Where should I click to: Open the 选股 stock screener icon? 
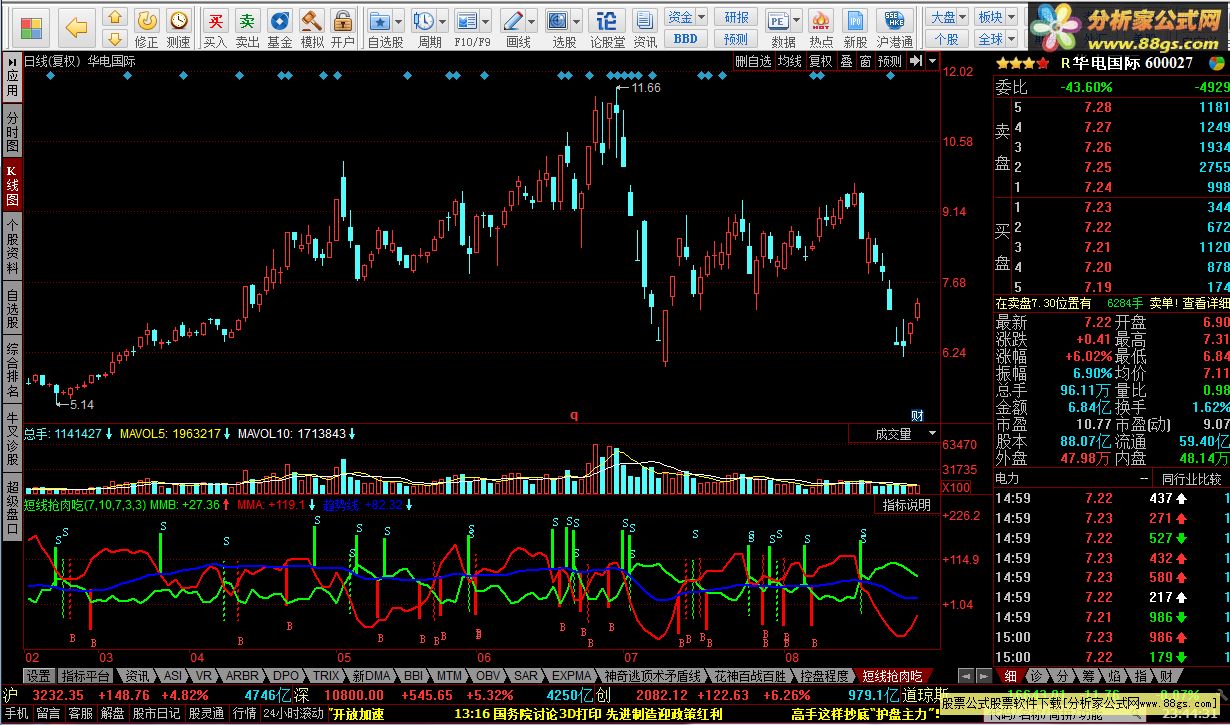558,20
